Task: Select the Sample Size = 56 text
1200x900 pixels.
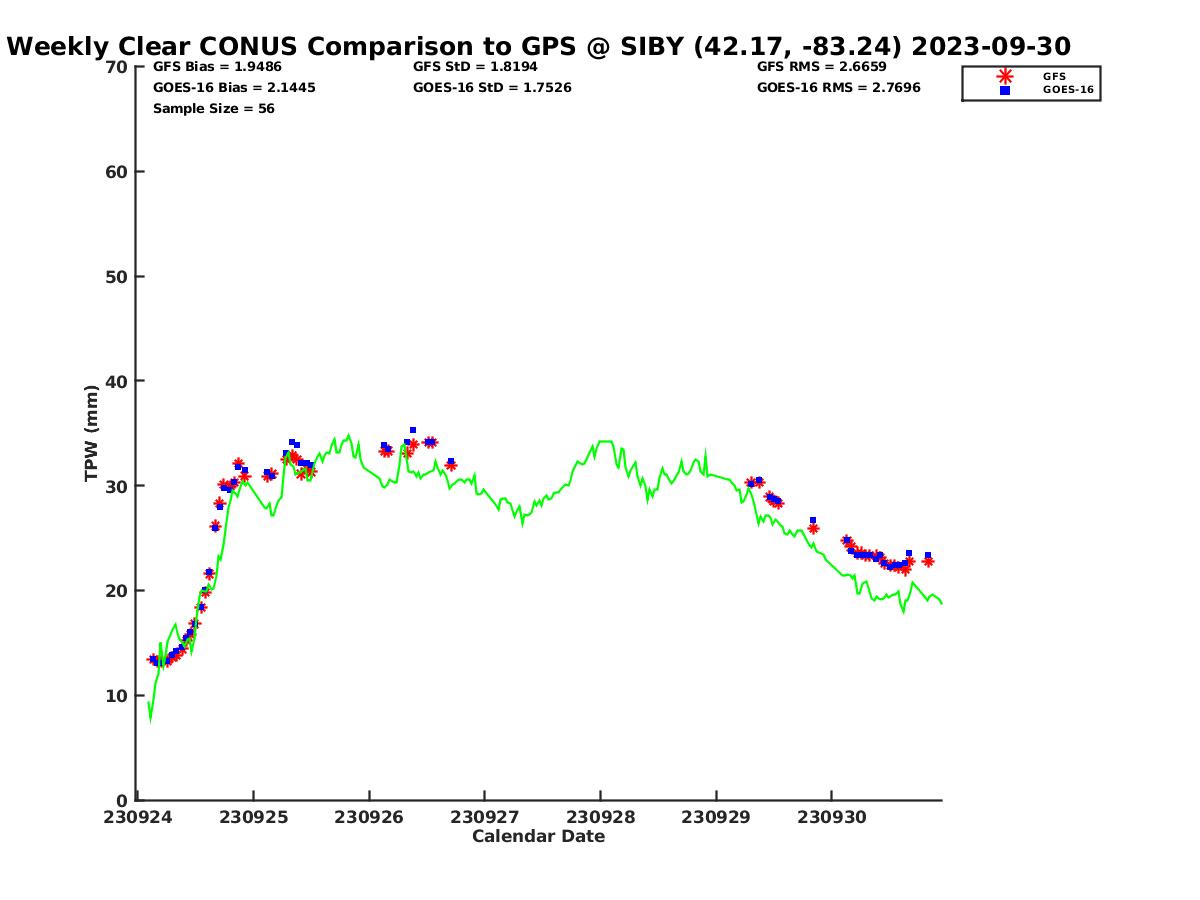Action: point(214,109)
